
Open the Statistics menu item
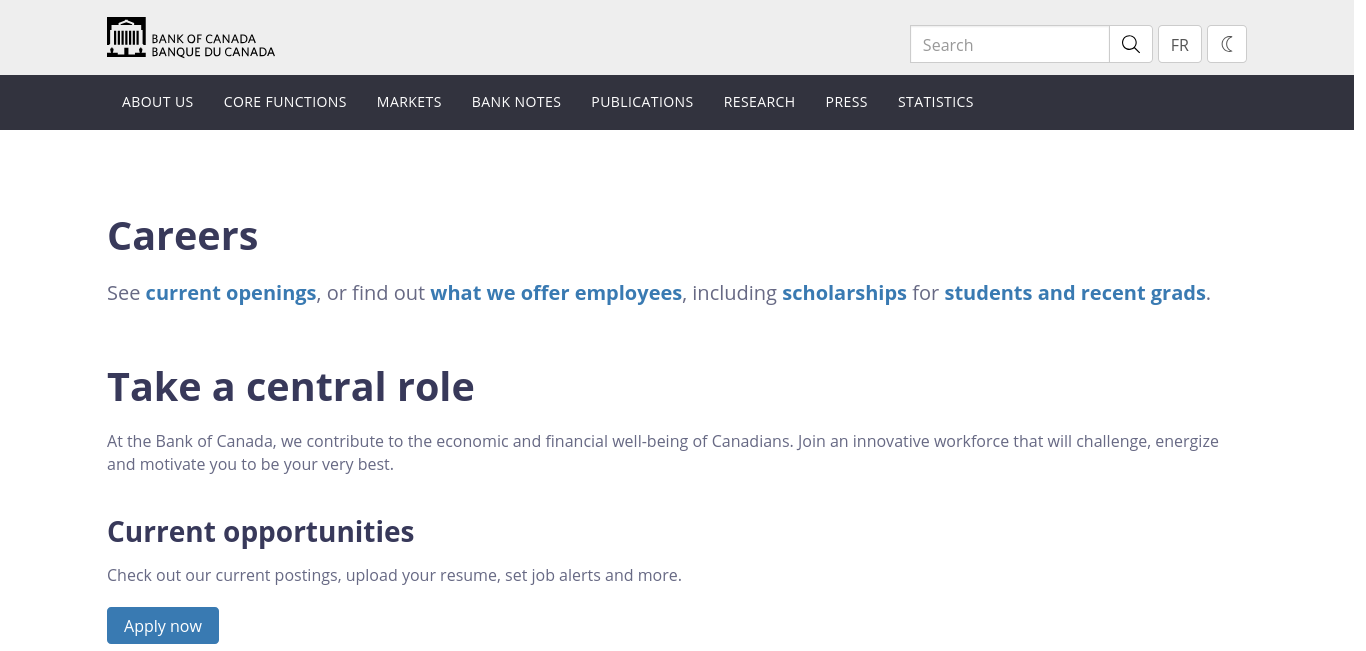(x=935, y=102)
